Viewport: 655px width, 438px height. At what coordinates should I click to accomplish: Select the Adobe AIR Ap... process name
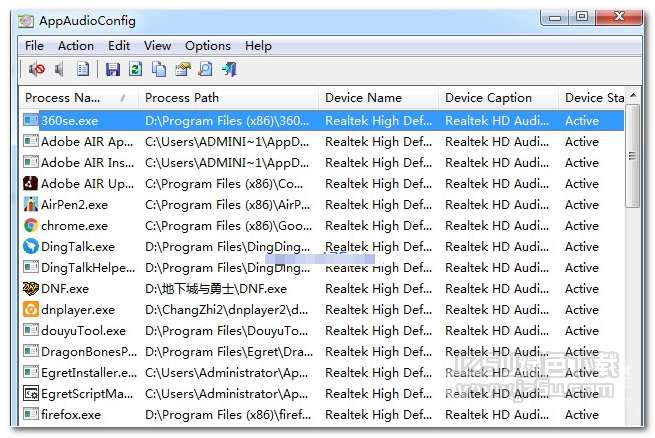[87, 142]
